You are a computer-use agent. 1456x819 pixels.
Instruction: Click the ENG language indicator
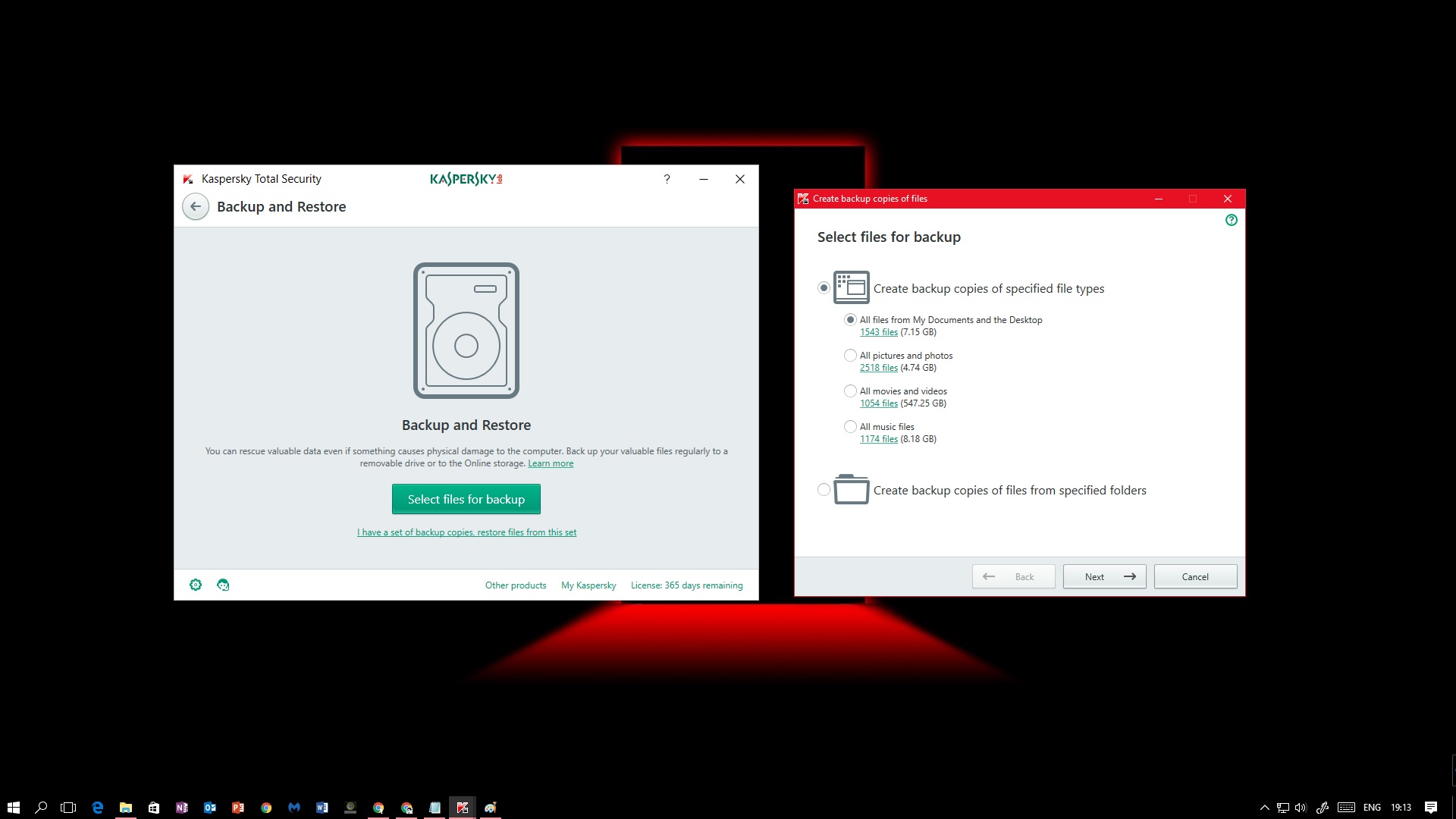point(1372,808)
